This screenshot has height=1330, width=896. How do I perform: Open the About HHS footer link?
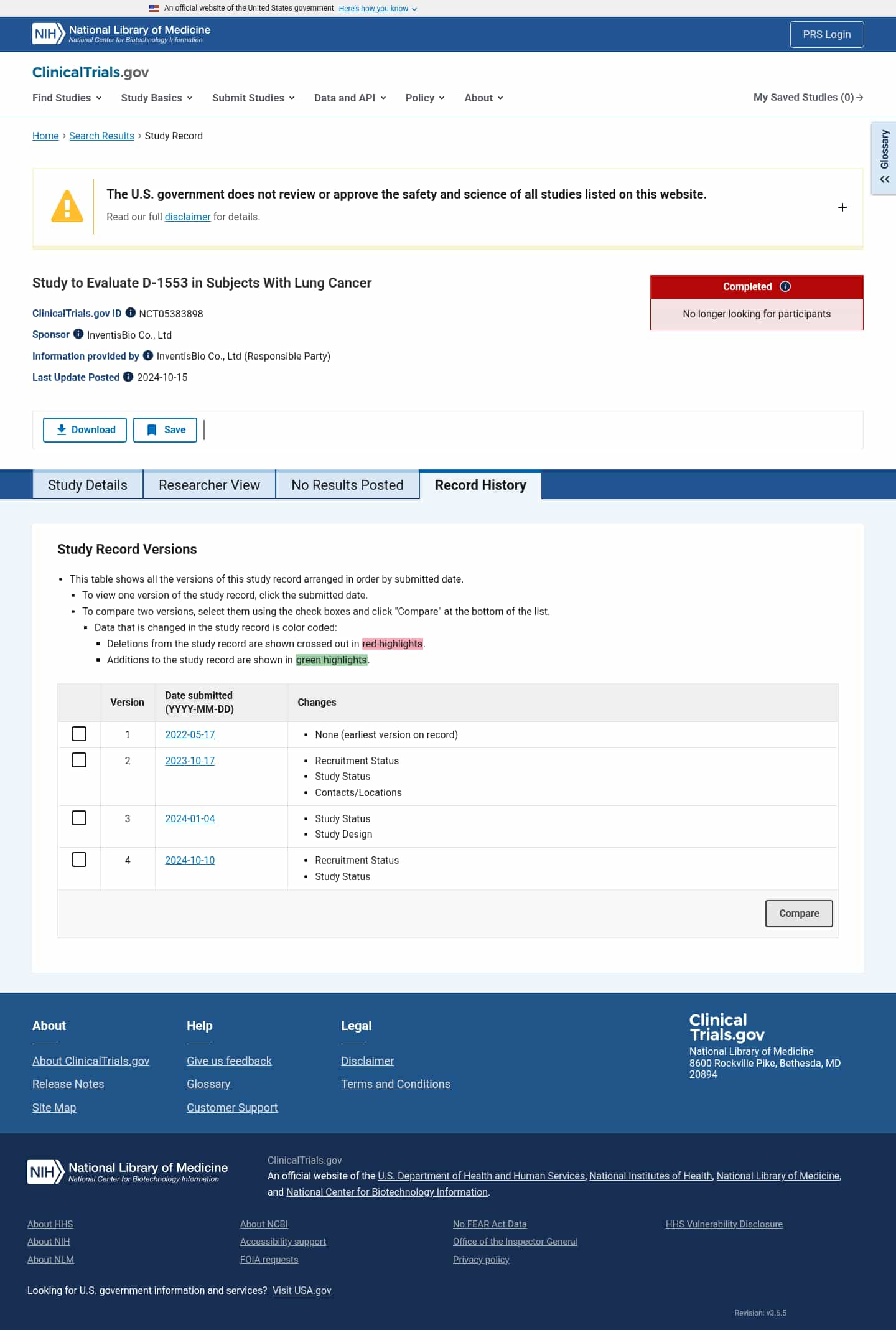50,1224
